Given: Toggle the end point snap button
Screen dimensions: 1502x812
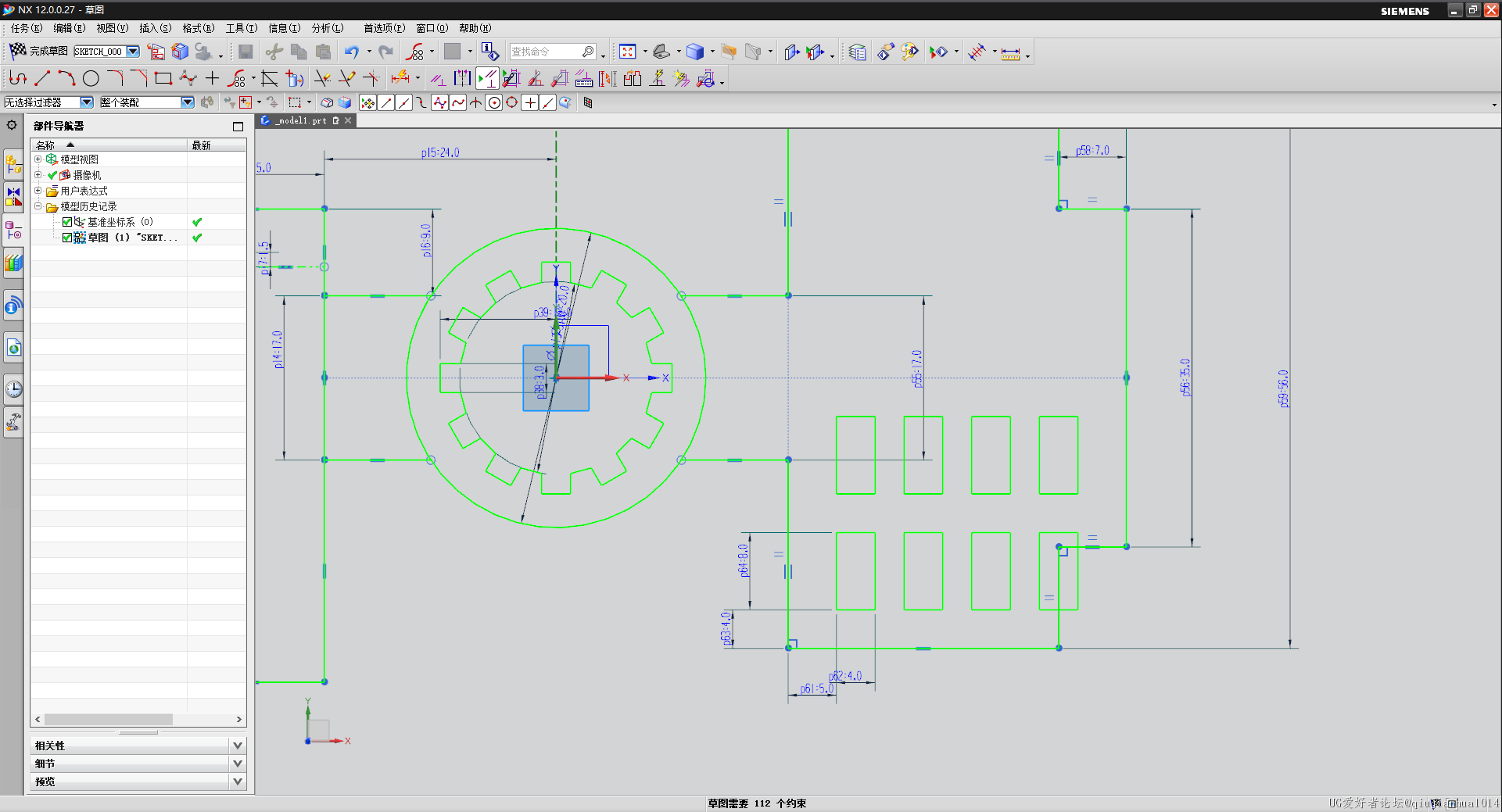Looking at the screenshot, I should click(x=386, y=102).
